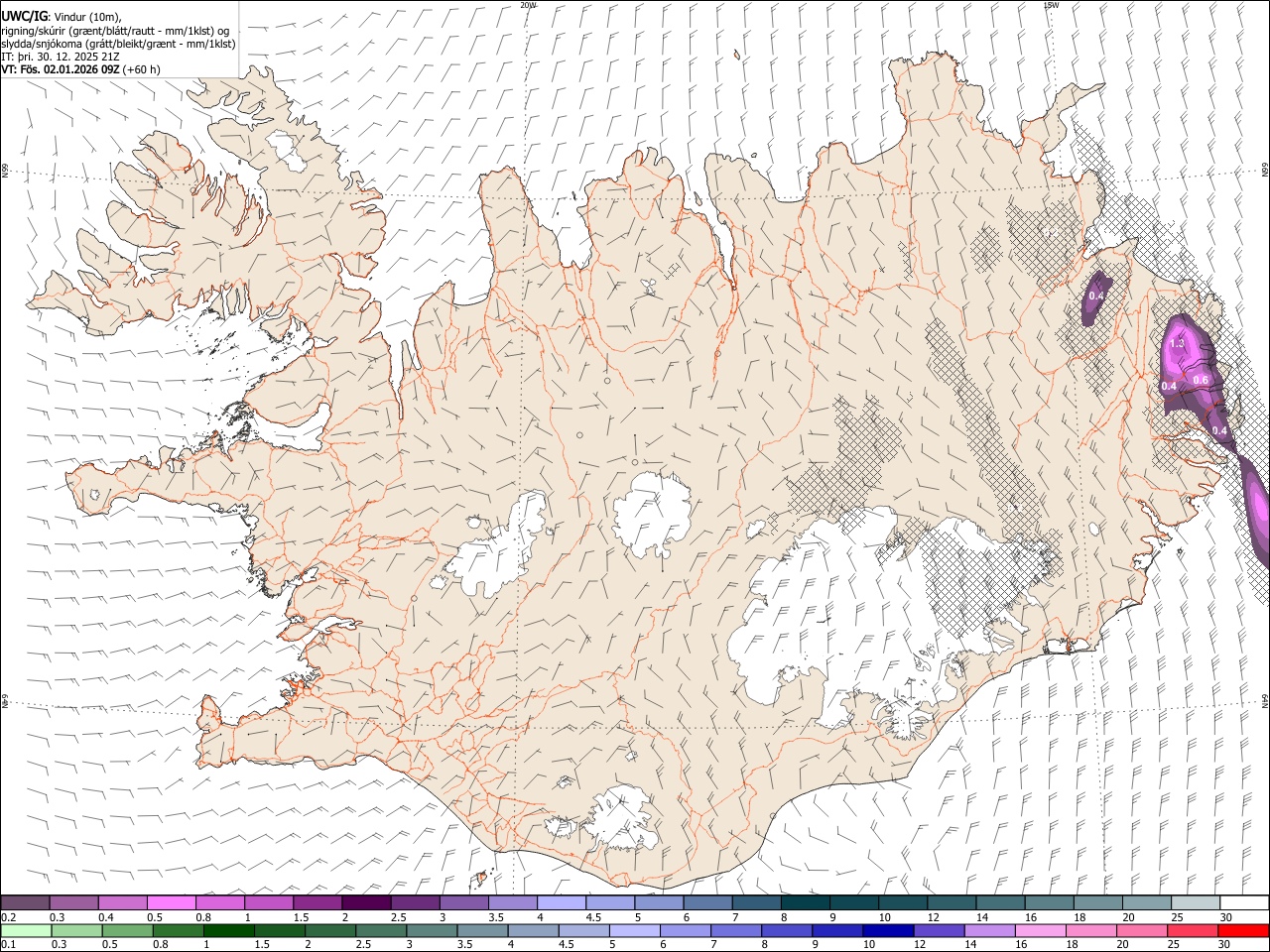Click the '0.6' precipitation value on the map
1270x952 pixels.
(x=1201, y=380)
